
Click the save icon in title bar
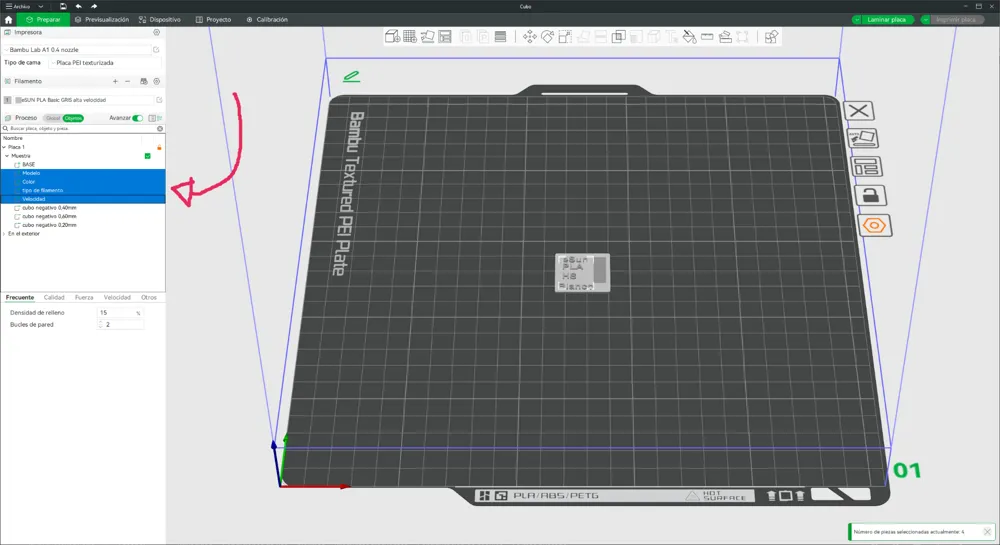(63, 6)
